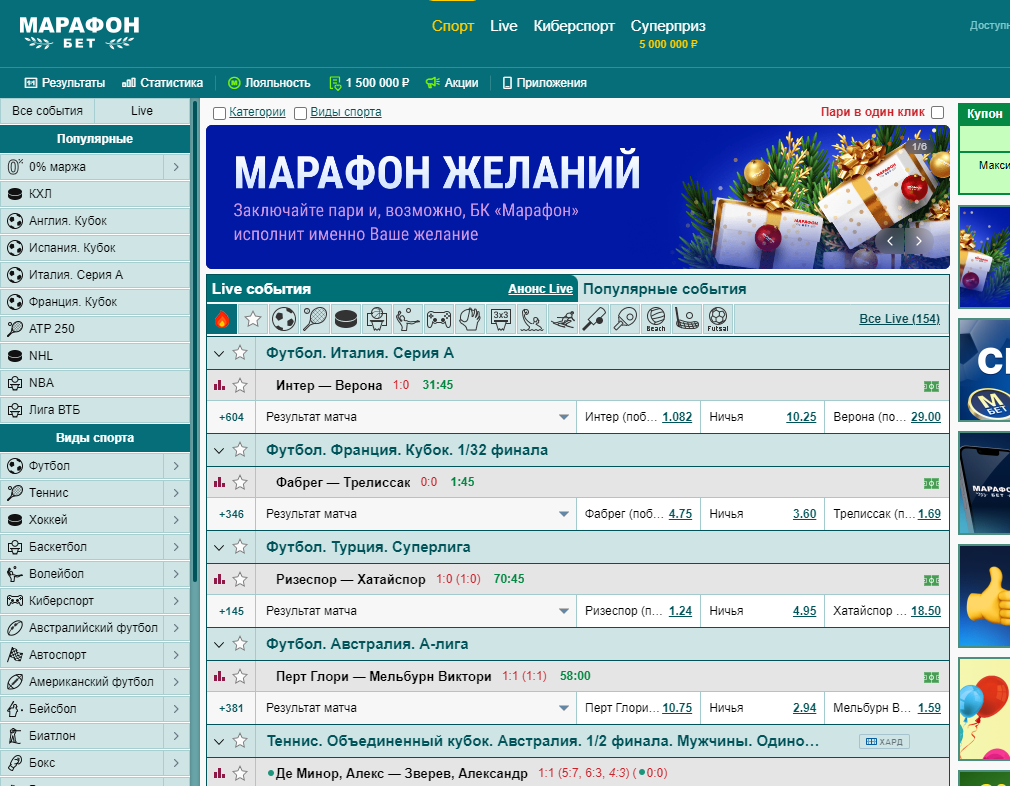Expand Киберспорт submenu arrow in sidebar
1010x786 pixels.
176,600
